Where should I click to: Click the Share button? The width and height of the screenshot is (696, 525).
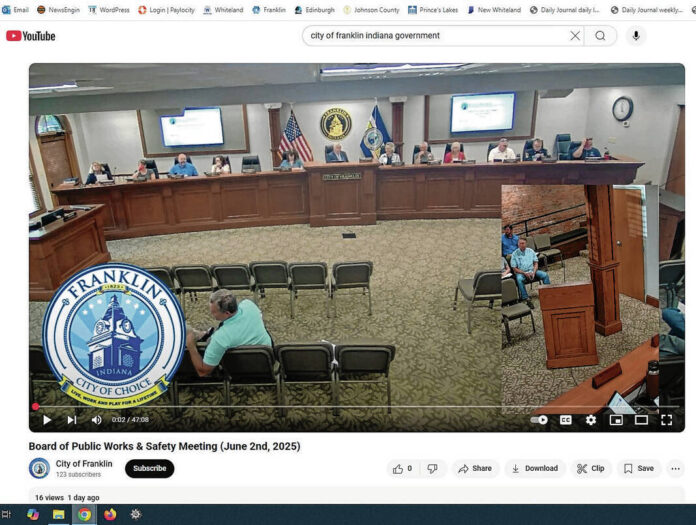click(474, 468)
